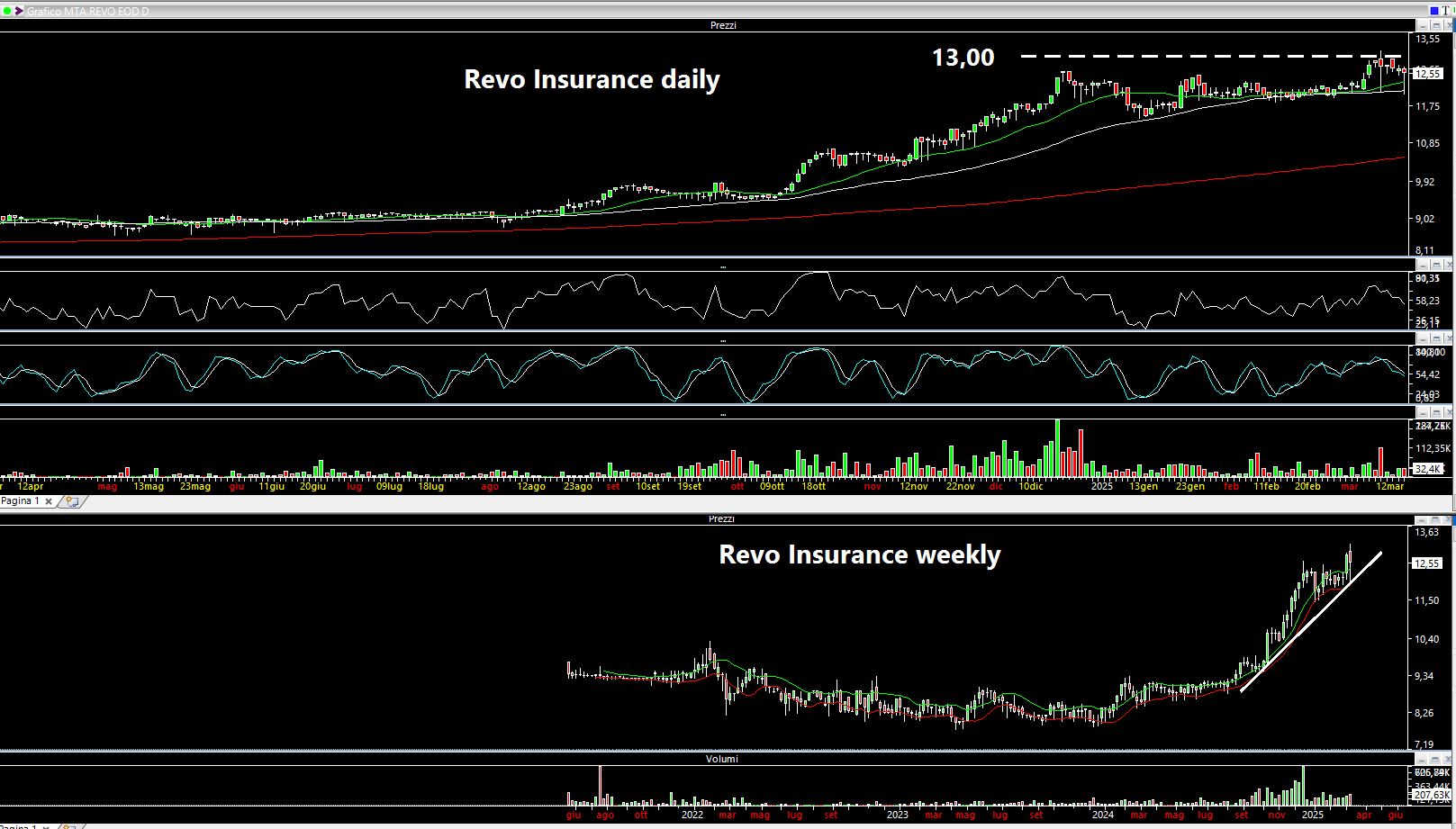Click the 54,42 value on stochastic scale

tap(1428, 374)
